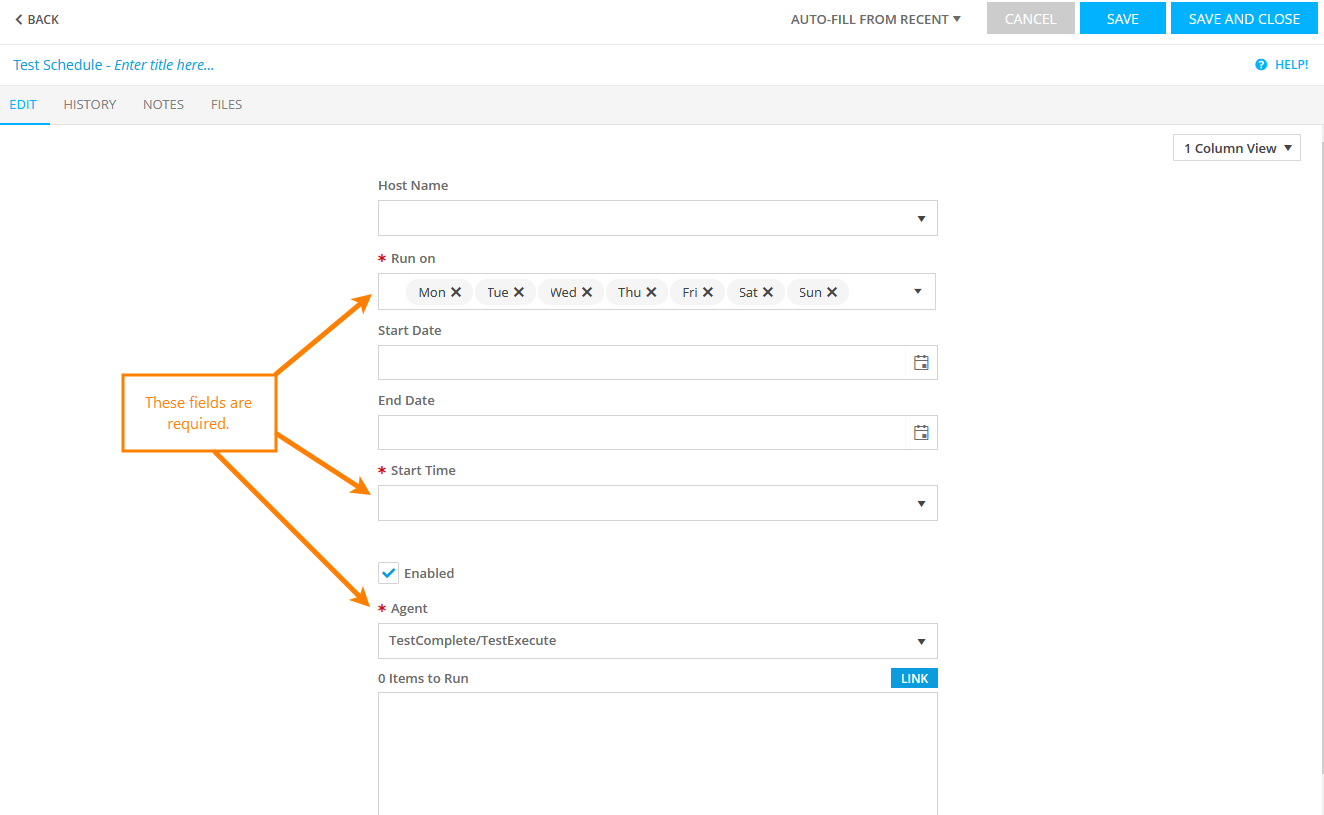Open the Start Time dropdown
The image size is (1324, 815).
921,504
